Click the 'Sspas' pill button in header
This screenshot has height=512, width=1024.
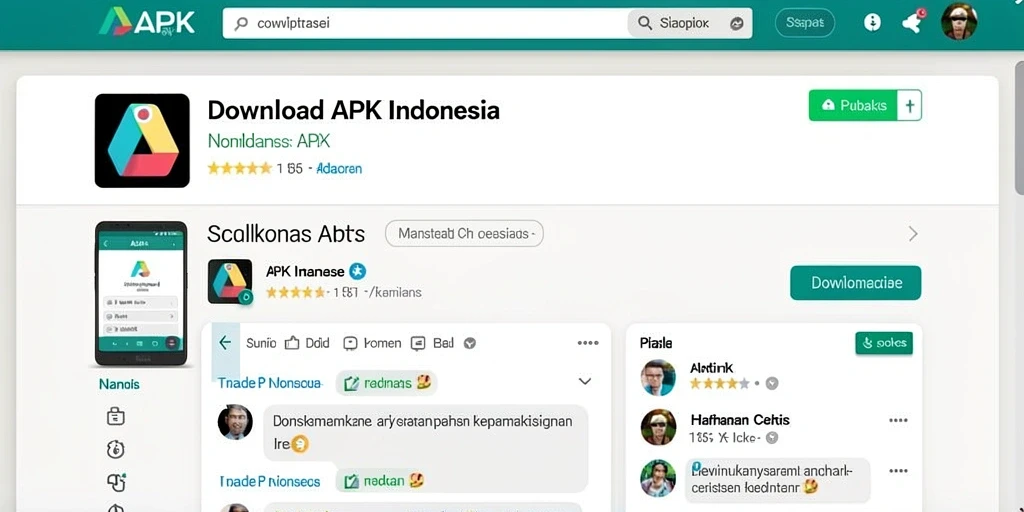click(x=805, y=24)
